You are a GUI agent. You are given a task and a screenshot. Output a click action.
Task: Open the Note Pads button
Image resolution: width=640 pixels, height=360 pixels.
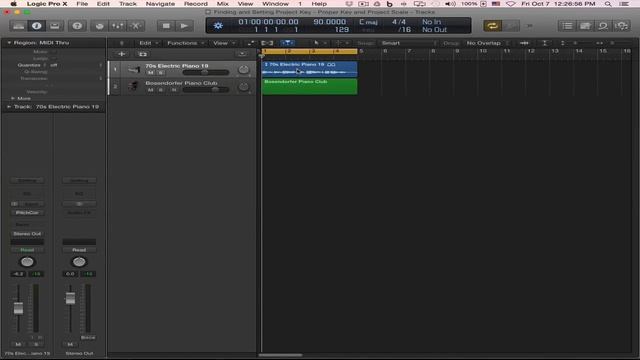click(x=585, y=26)
